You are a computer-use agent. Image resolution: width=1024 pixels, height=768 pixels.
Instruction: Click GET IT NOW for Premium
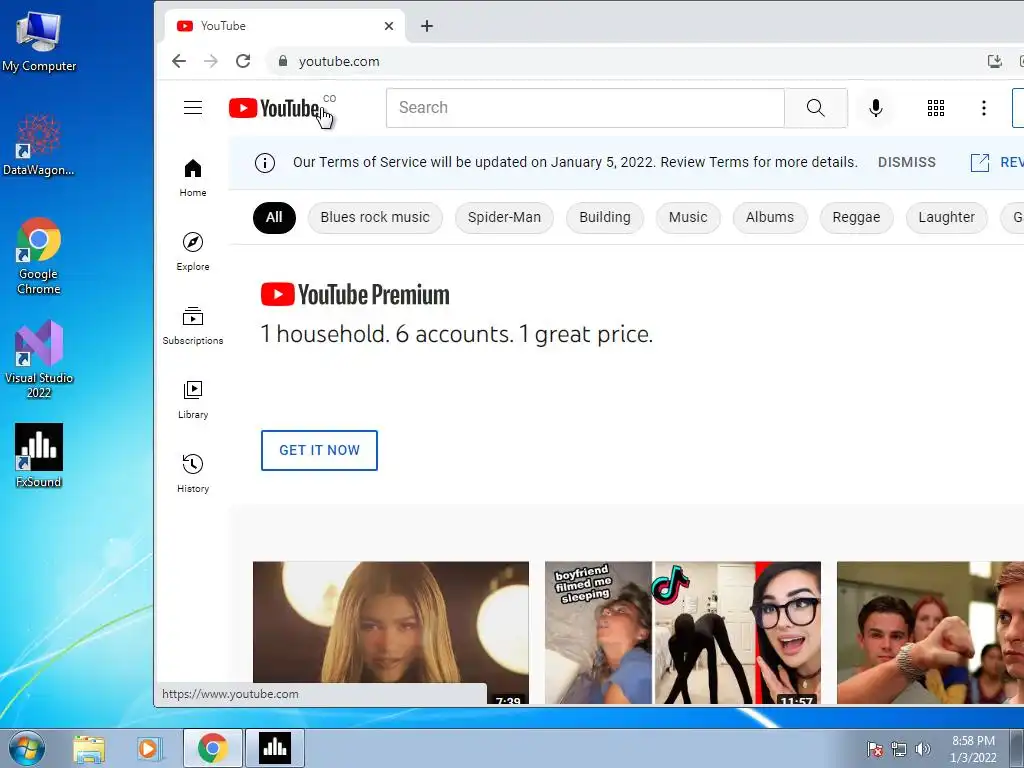pyautogui.click(x=319, y=451)
